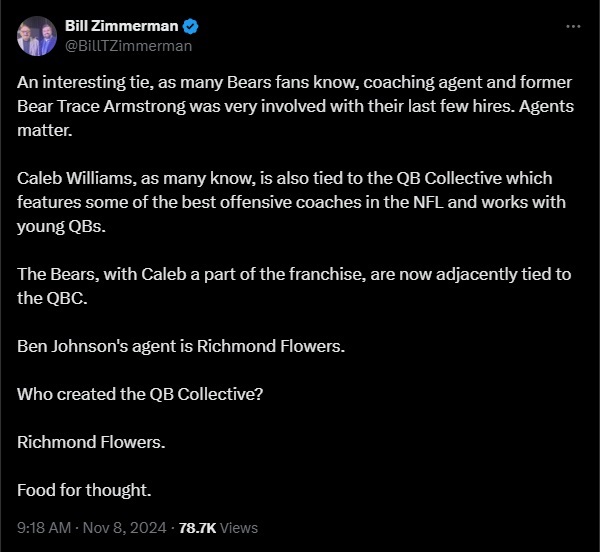600x552 pixels.
Task: View the 78.7K Views count
Action: coord(217,527)
